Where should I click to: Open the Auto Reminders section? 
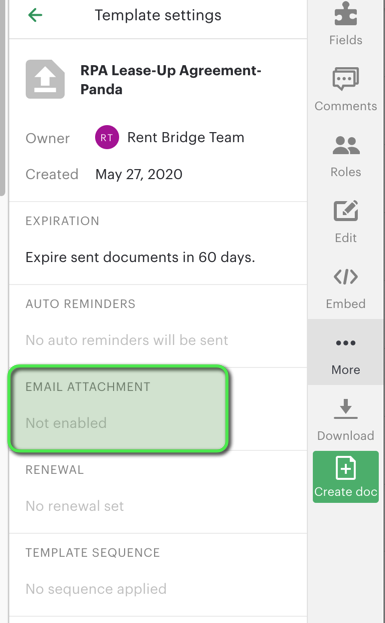coord(158,326)
